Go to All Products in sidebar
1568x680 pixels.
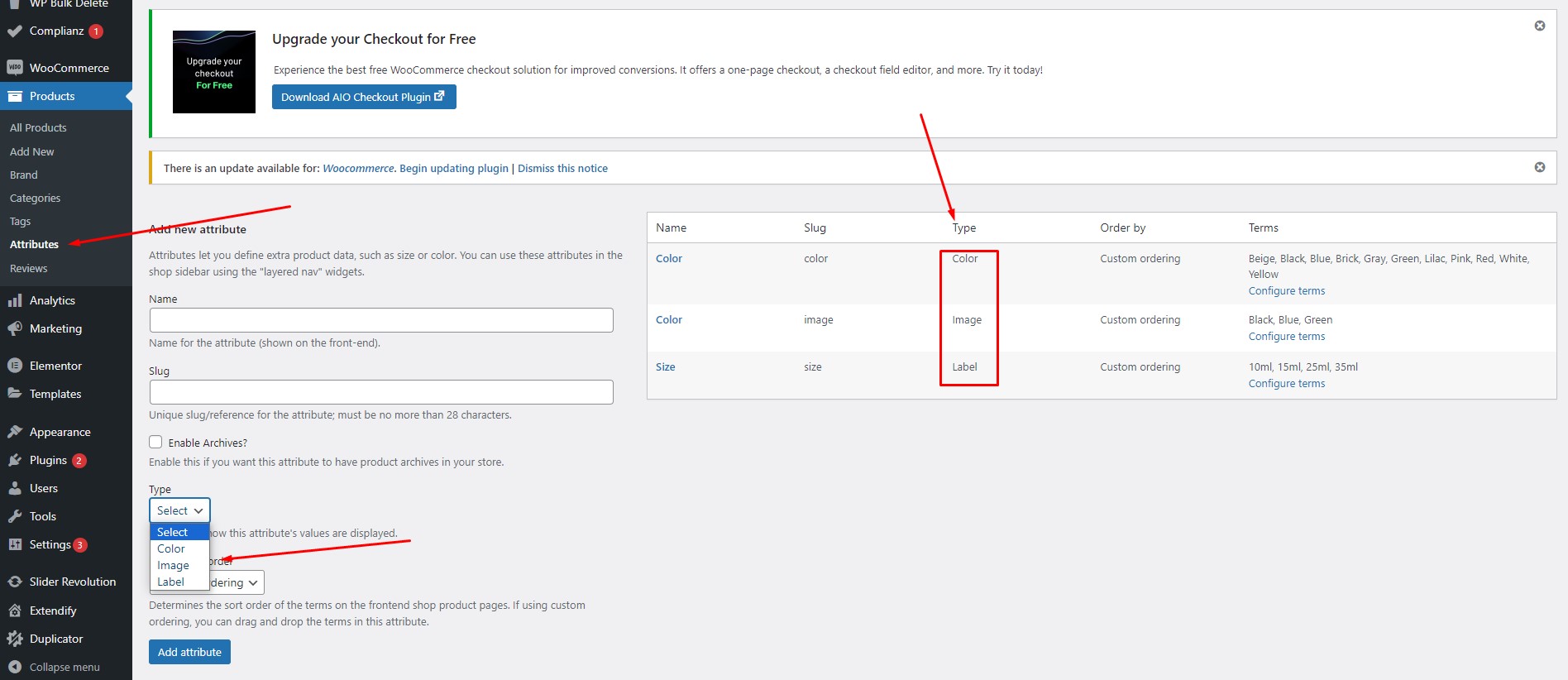pos(38,127)
